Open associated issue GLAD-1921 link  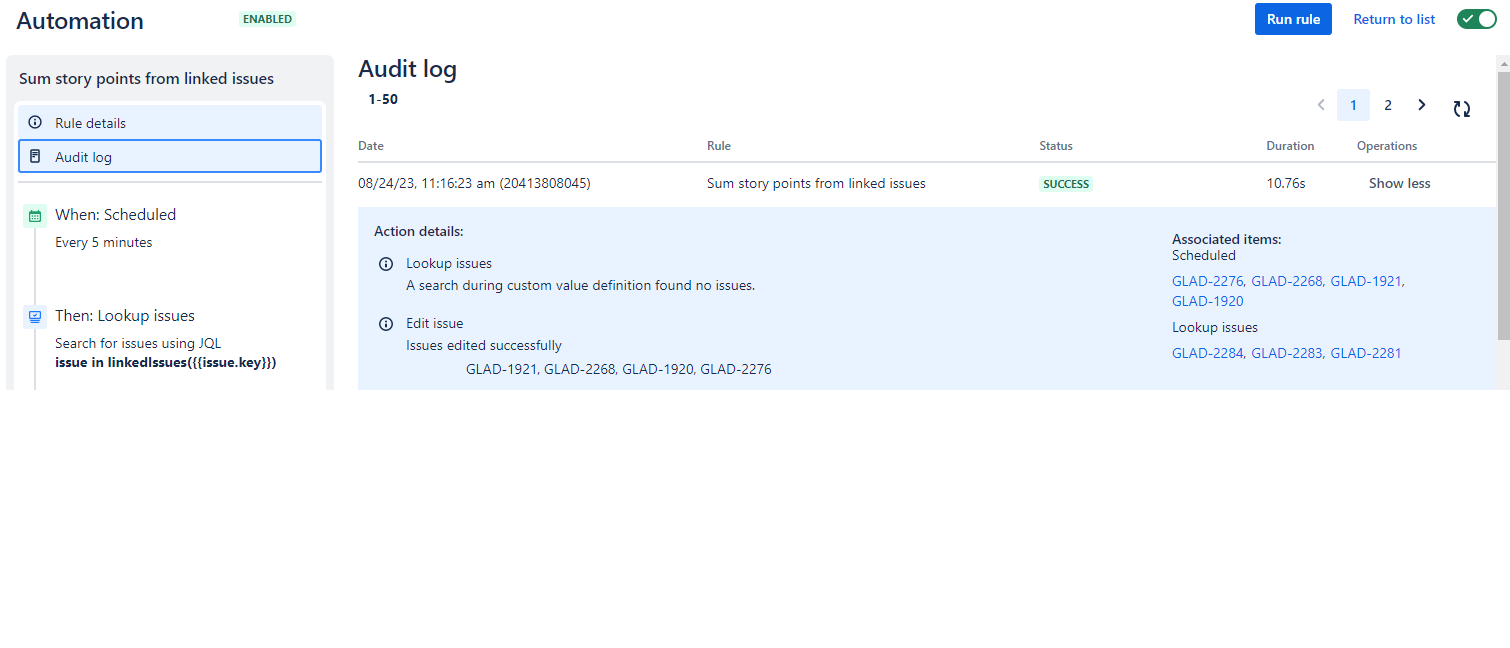pyautogui.click(x=1366, y=282)
